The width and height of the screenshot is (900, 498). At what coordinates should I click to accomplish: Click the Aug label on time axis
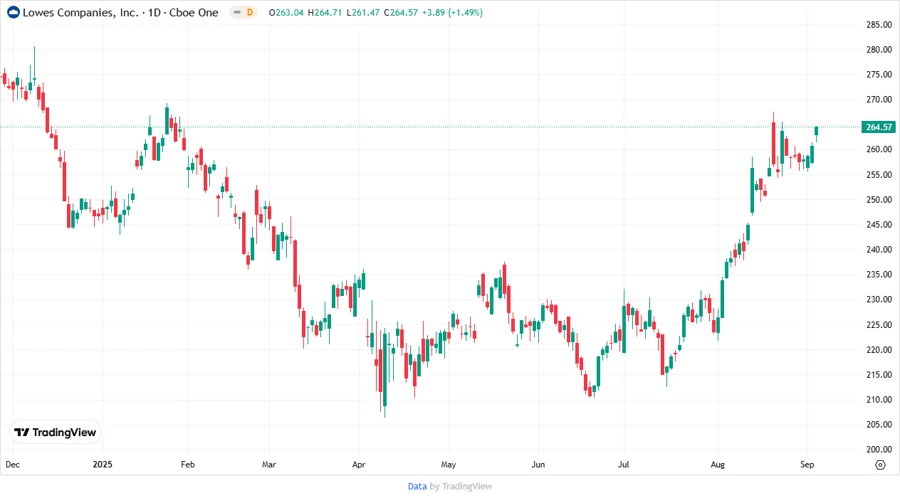[717, 464]
